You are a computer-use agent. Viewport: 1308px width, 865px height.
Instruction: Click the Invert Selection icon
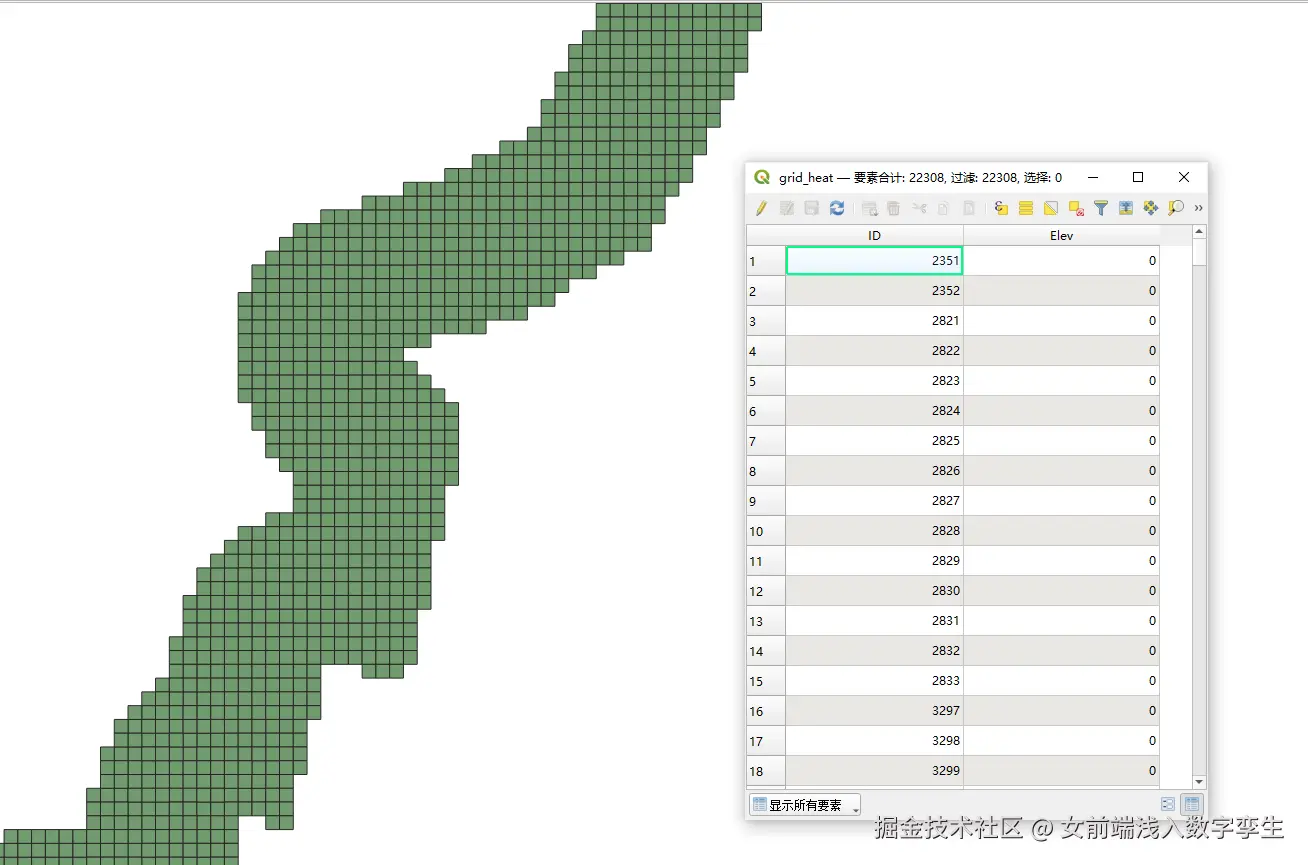[1050, 208]
